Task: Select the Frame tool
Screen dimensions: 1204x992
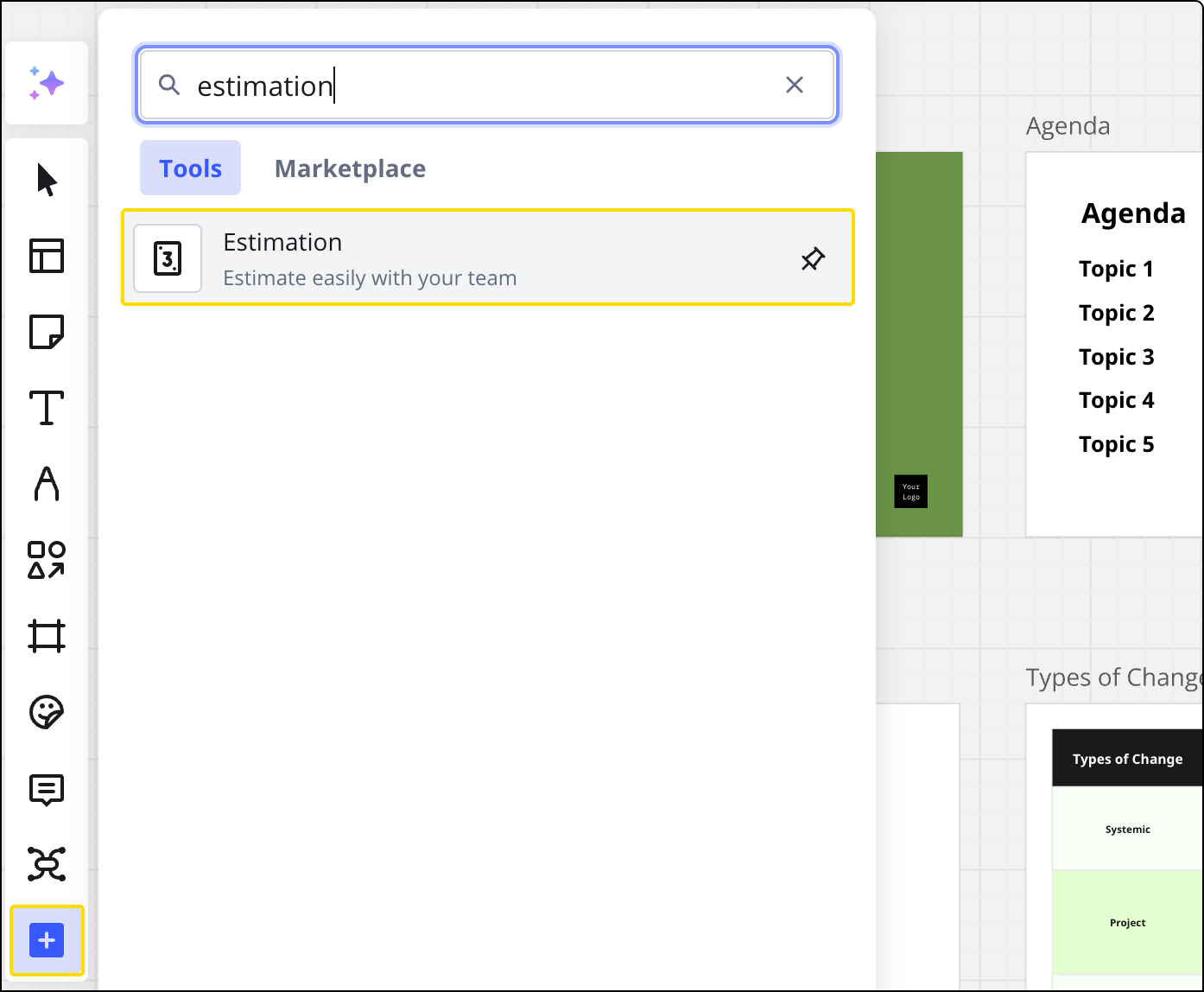Action: [47, 636]
